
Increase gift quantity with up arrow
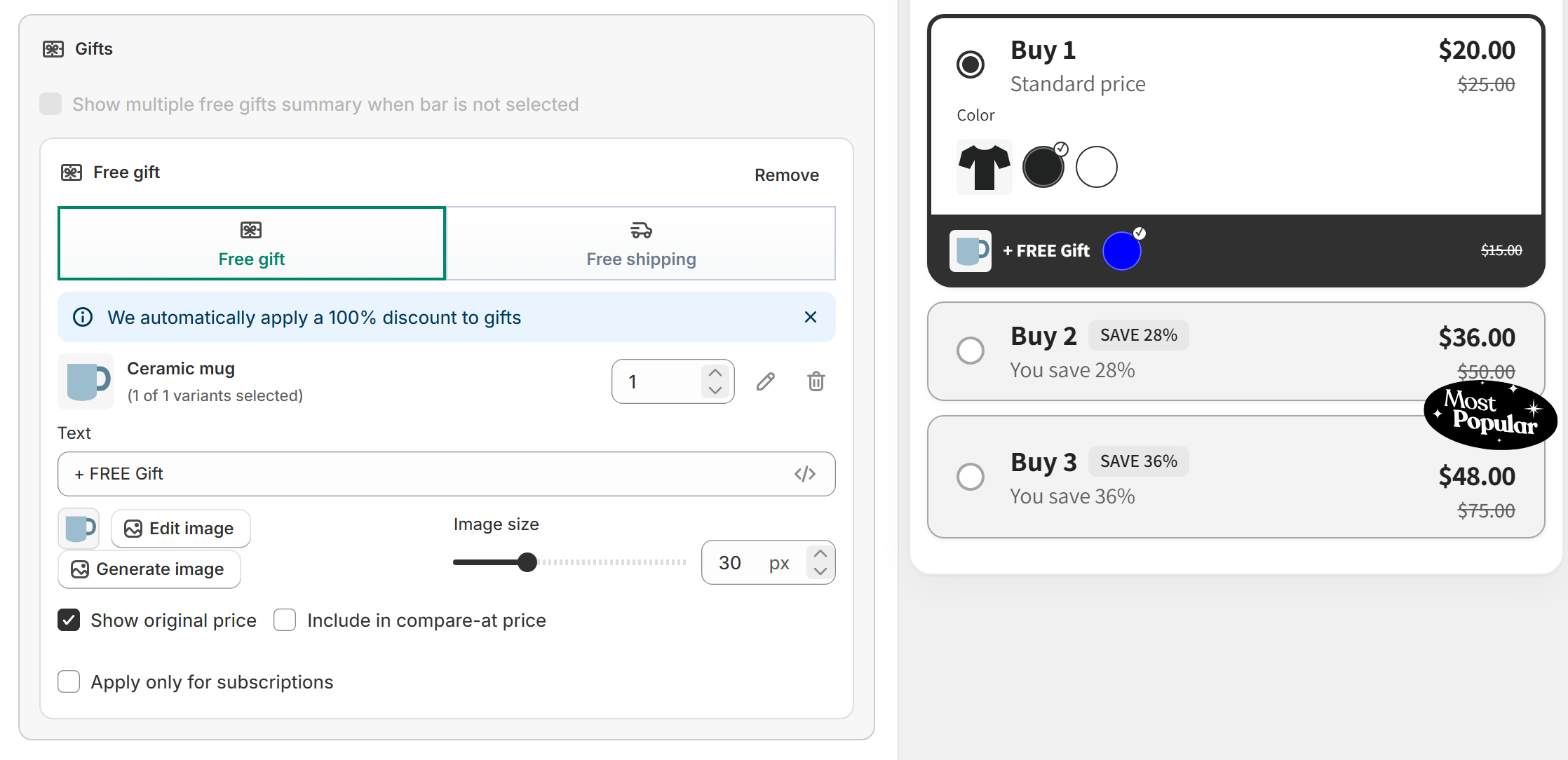pos(715,372)
